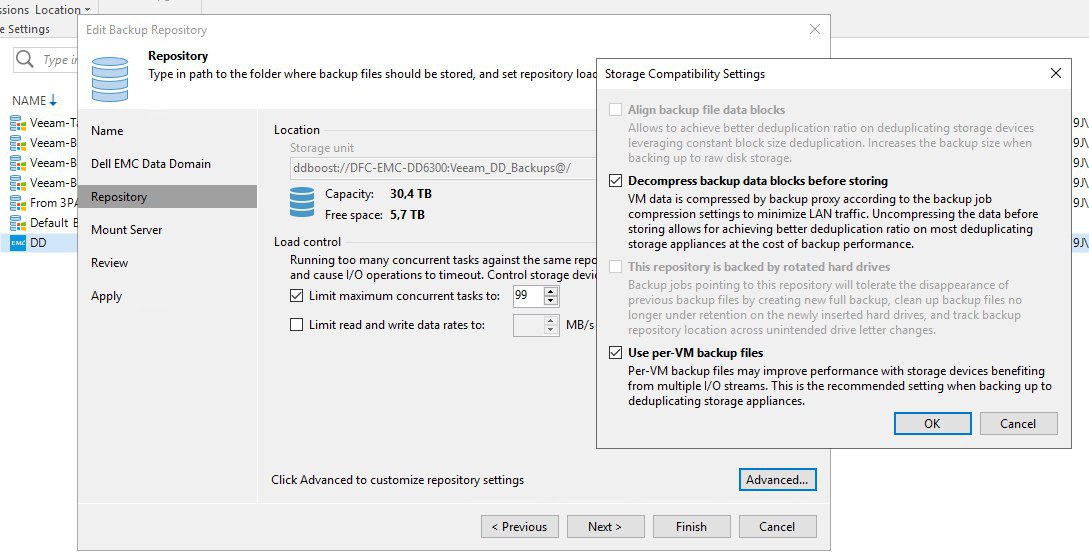This screenshot has width=1089, height=558.
Task: Click the concurrent tasks value field showing 99
Action: click(529, 296)
